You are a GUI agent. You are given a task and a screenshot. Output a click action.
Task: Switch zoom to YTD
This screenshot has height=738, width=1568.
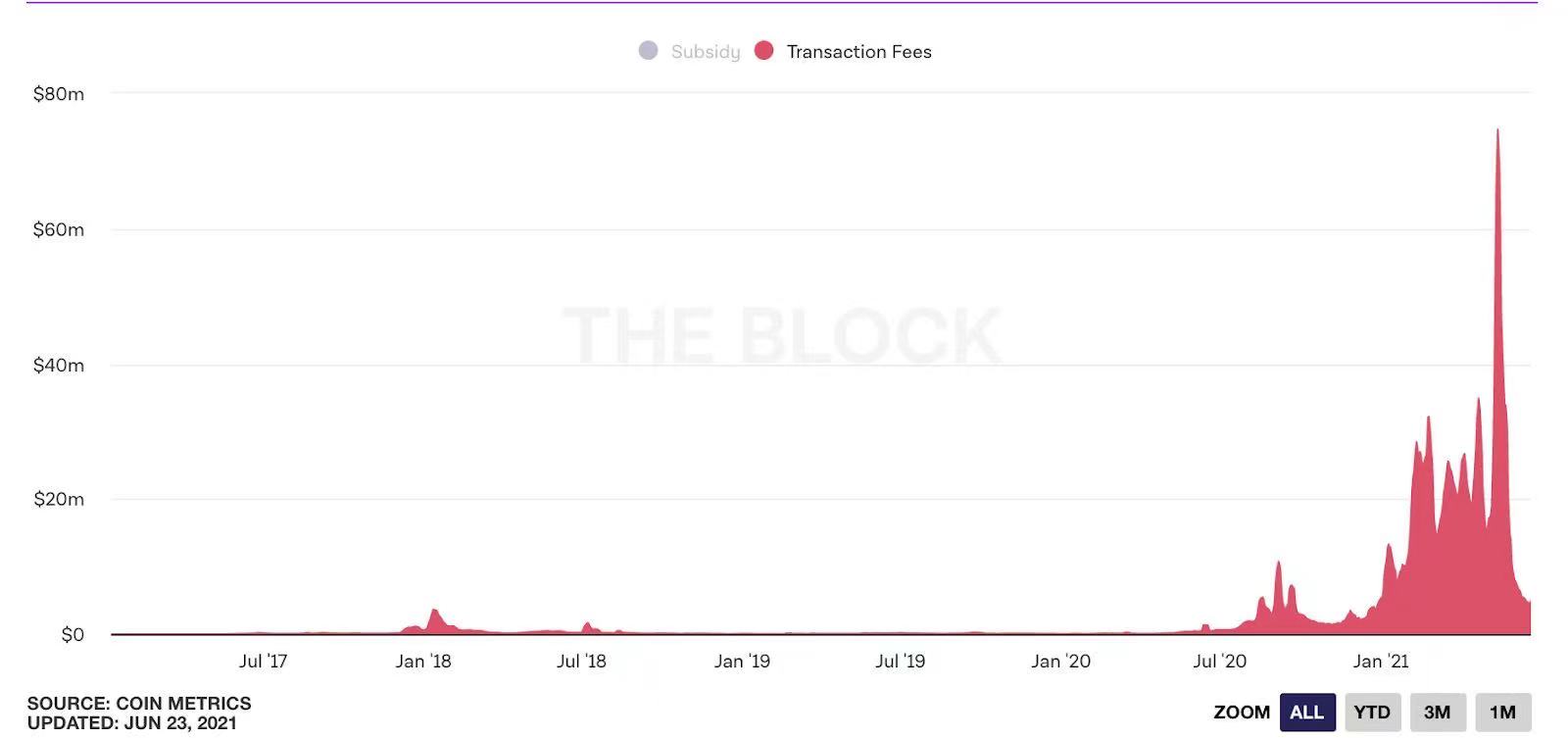1372,713
